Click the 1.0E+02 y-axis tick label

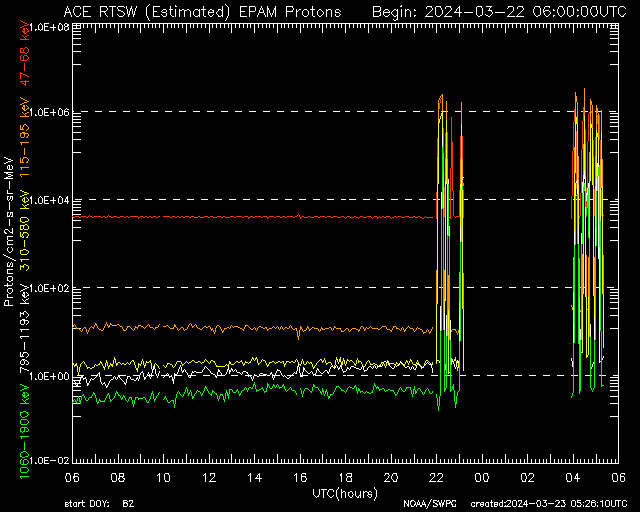pos(51,288)
